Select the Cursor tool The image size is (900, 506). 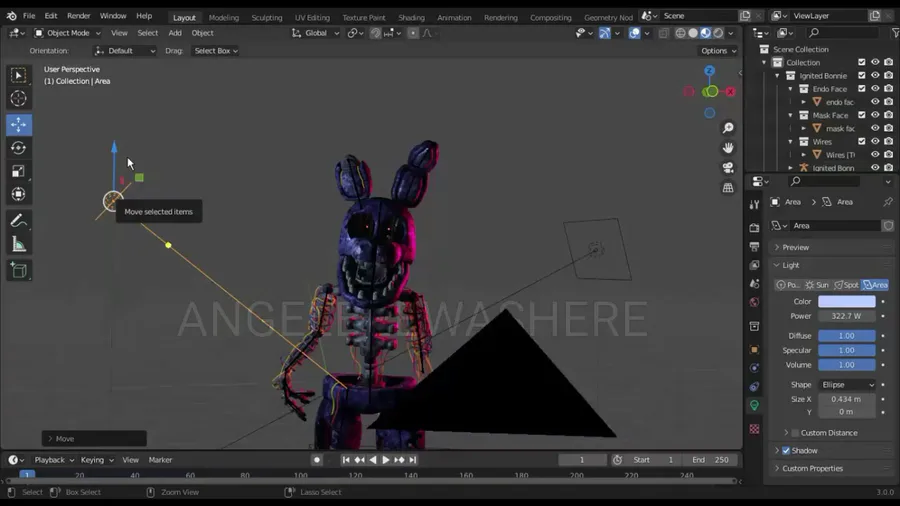pos(18,98)
